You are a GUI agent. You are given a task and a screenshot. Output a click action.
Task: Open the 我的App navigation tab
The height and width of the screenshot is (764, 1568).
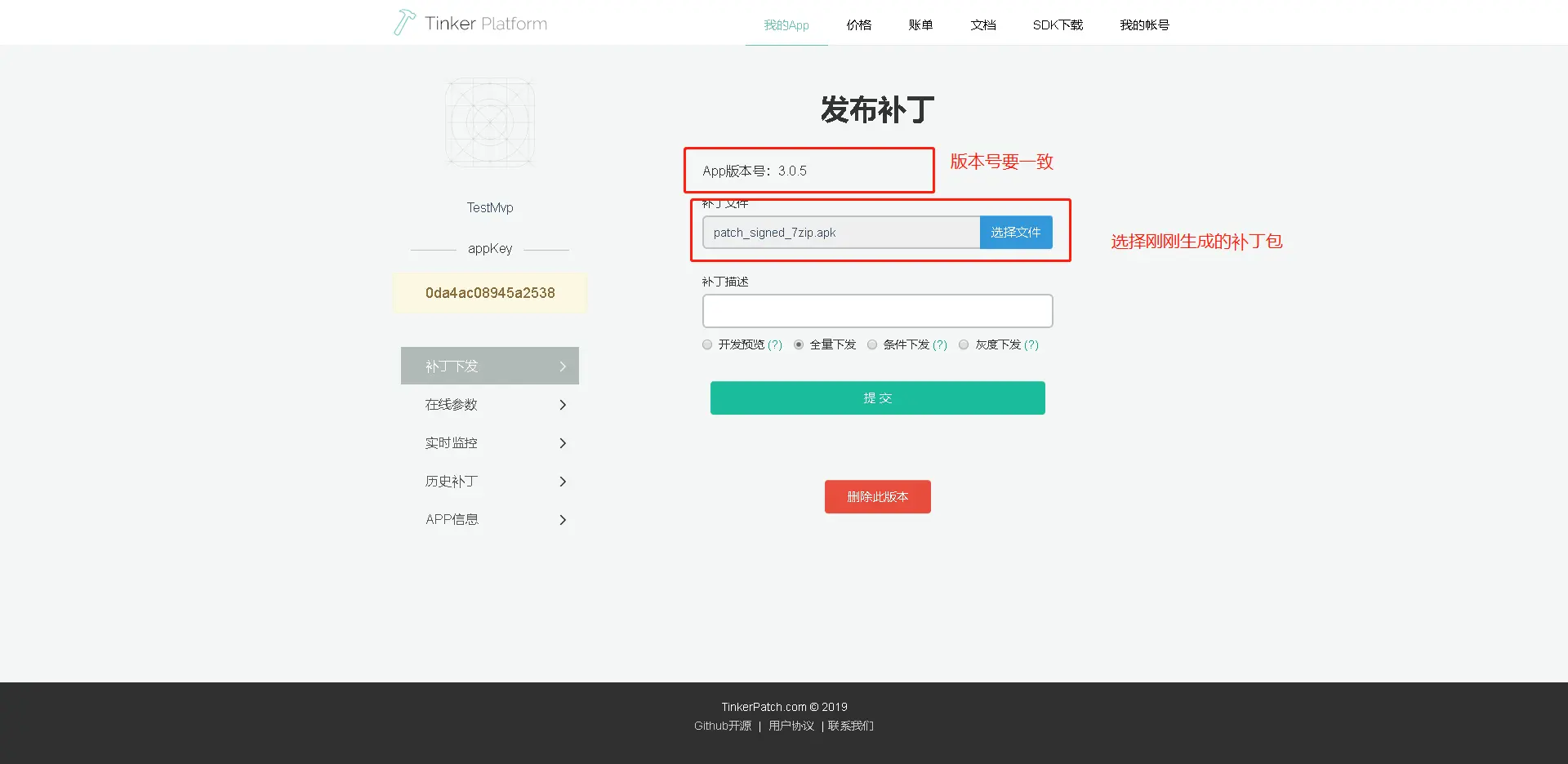coord(786,25)
